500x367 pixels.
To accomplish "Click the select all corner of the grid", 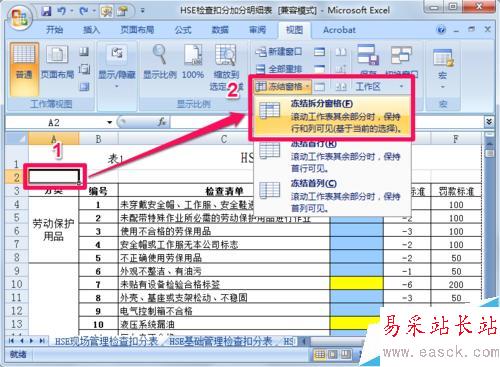I will coord(17,139).
